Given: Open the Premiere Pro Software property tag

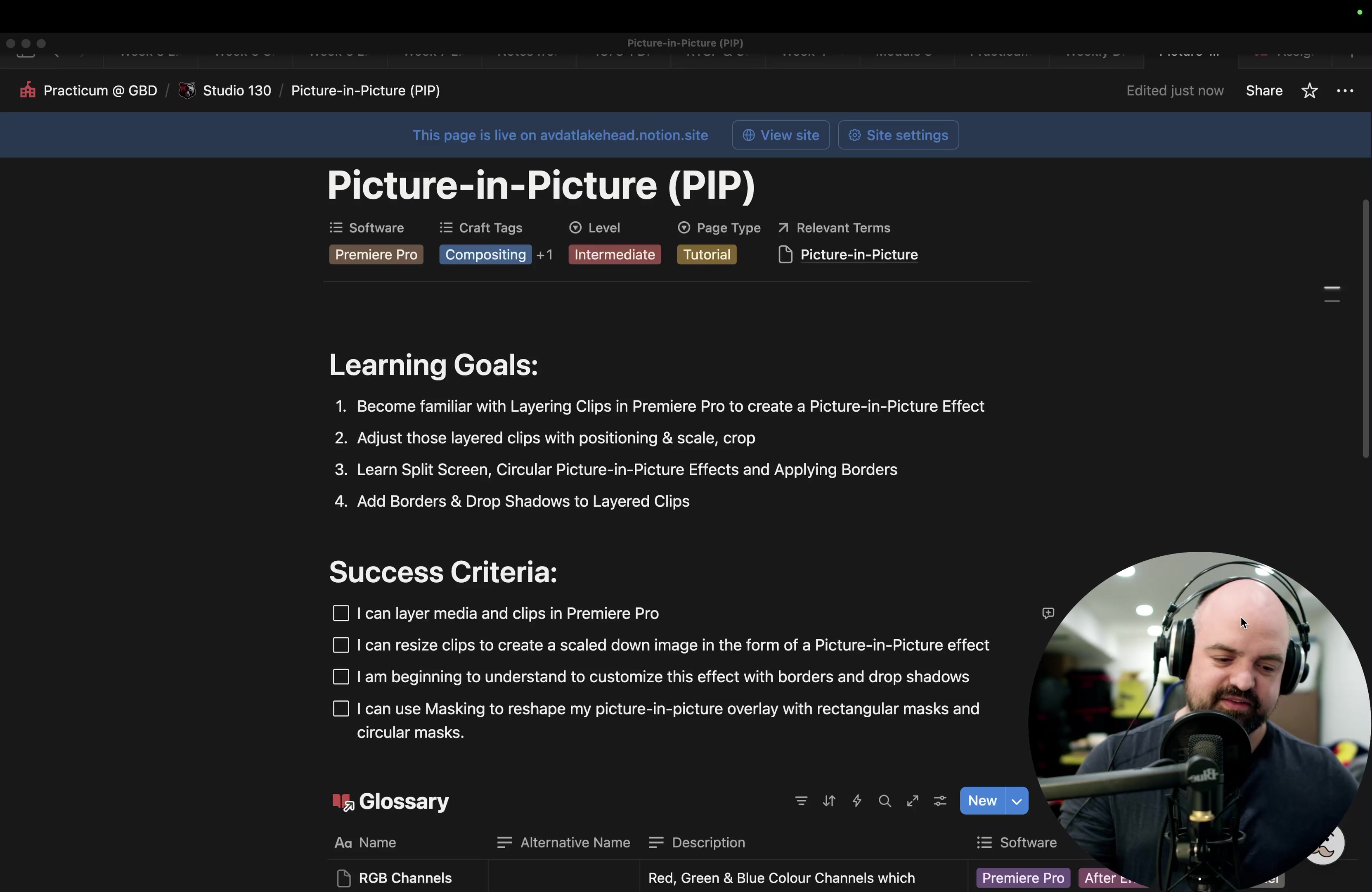Looking at the screenshot, I should 376,255.
